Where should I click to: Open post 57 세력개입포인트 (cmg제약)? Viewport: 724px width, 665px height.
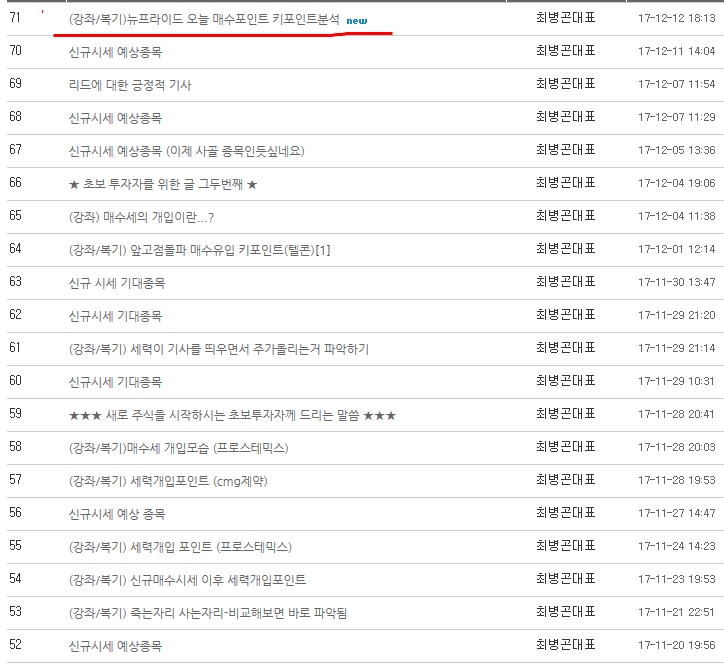pyautogui.click(x=168, y=481)
